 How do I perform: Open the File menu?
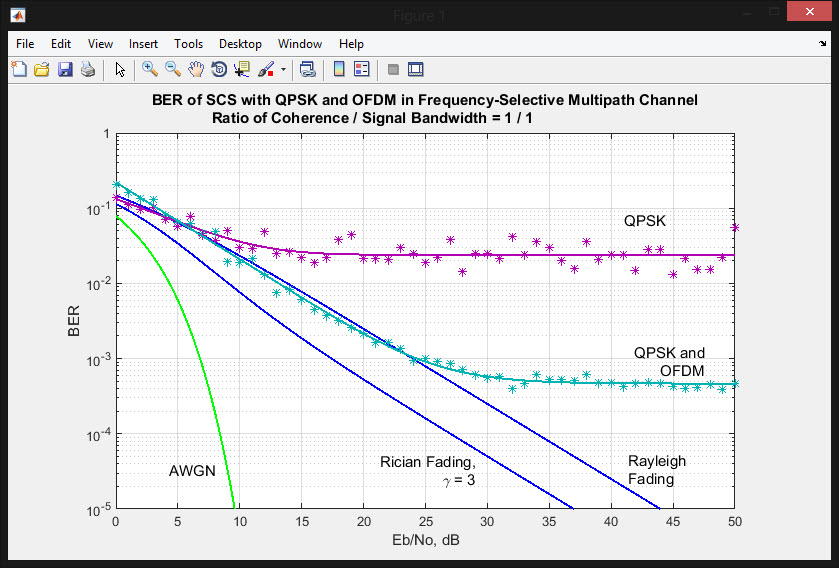coord(25,44)
